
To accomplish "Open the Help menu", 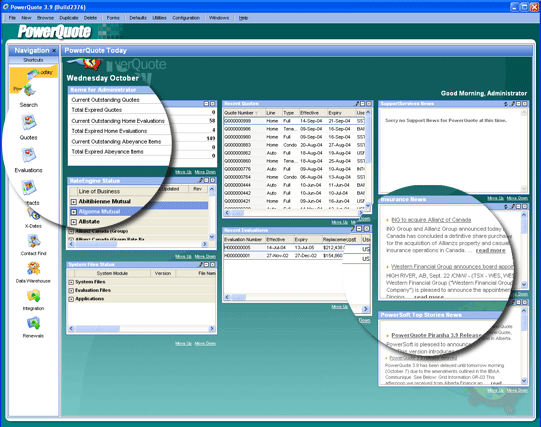I will pyautogui.click(x=243, y=18).
